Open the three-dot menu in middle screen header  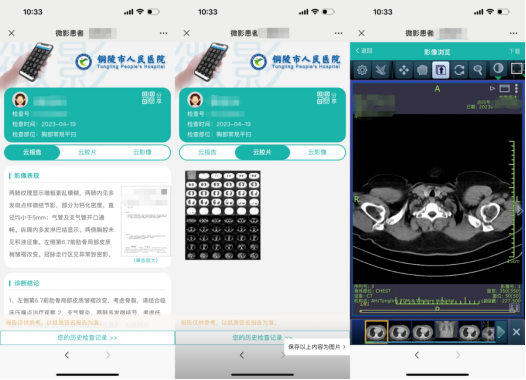(x=338, y=33)
